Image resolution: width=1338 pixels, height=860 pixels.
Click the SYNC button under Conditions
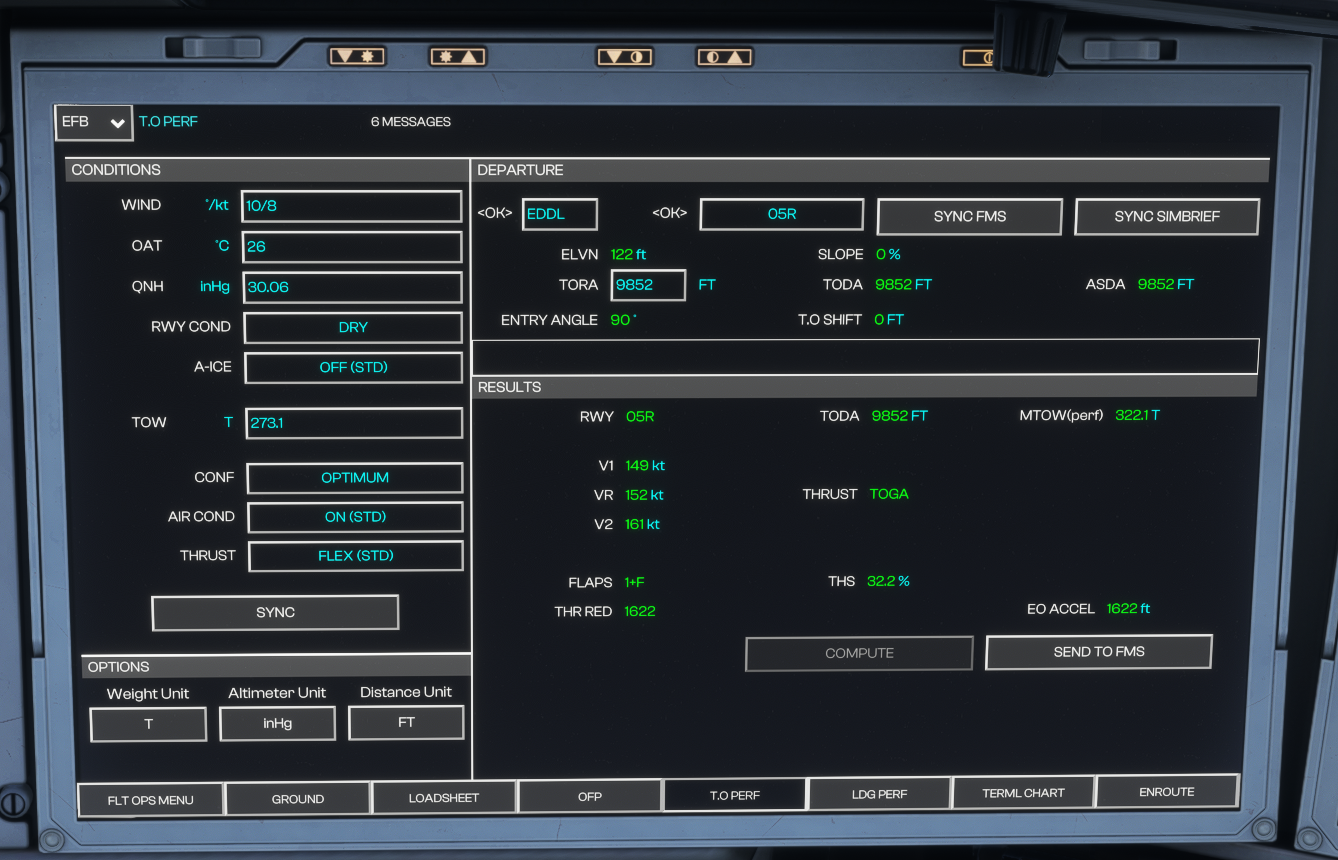click(275, 613)
